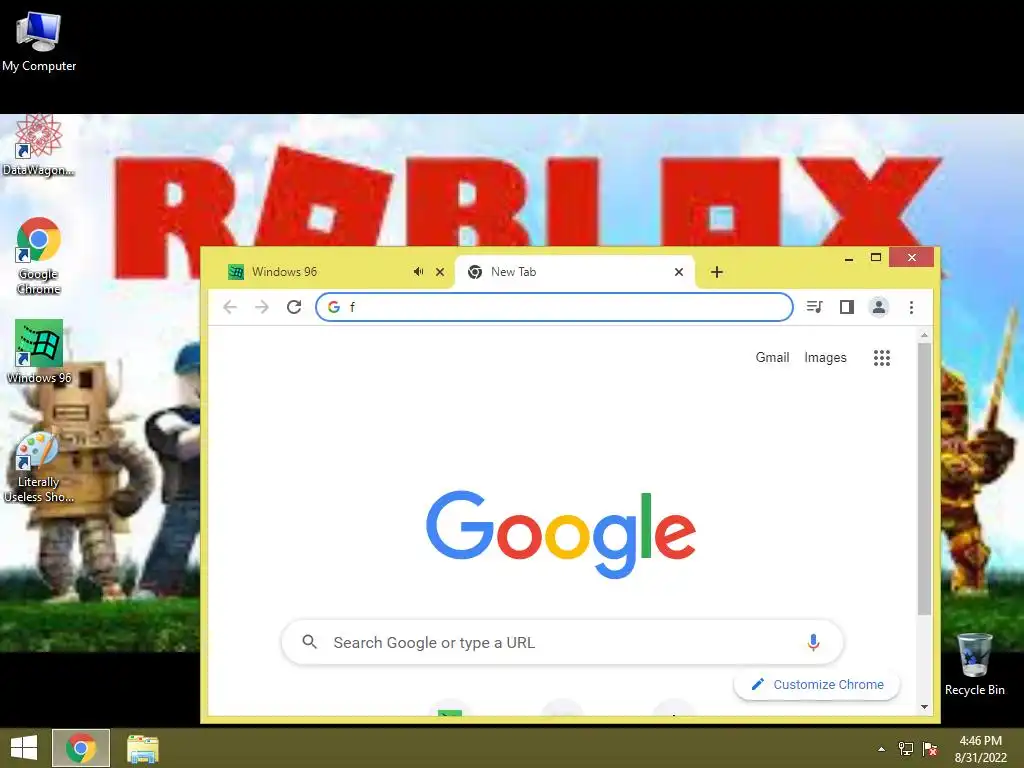This screenshot has height=768, width=1024.
Task: Click the scrollbar down arrow
Action: 924,707
